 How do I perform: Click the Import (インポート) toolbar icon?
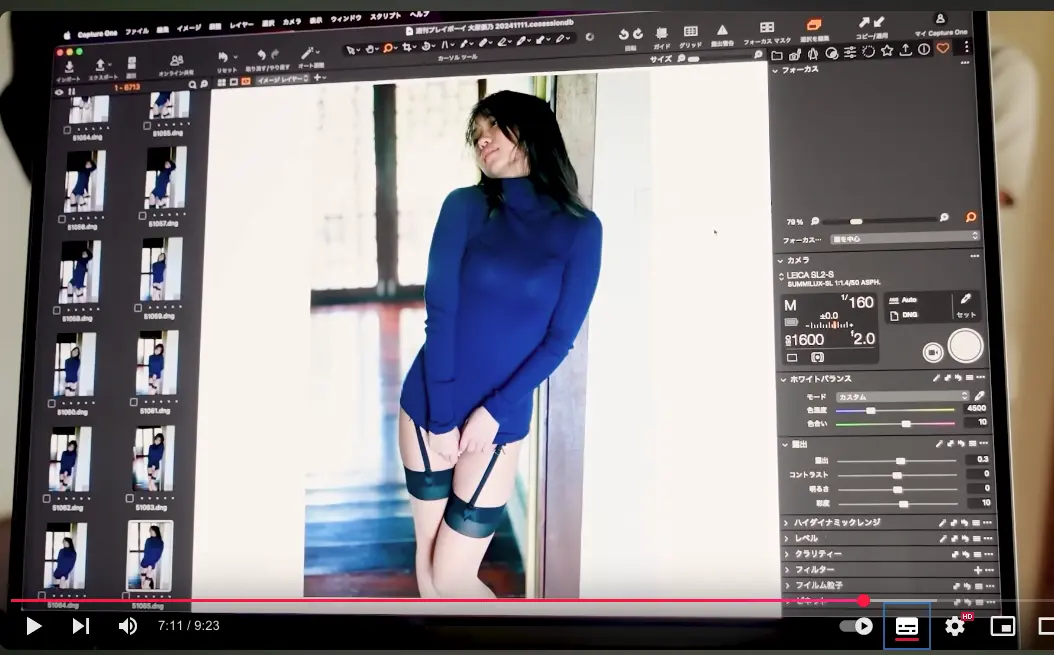(69, 67)
